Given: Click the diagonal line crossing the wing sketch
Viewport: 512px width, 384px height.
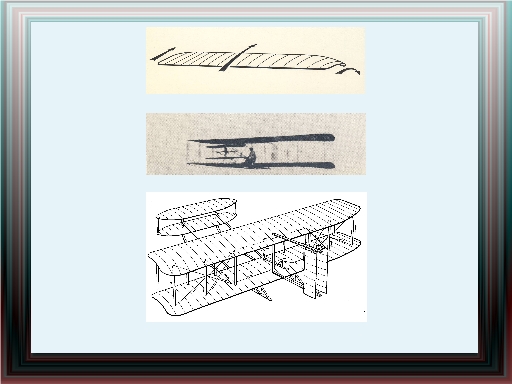Looking at the screenshot, I should 237,57.
